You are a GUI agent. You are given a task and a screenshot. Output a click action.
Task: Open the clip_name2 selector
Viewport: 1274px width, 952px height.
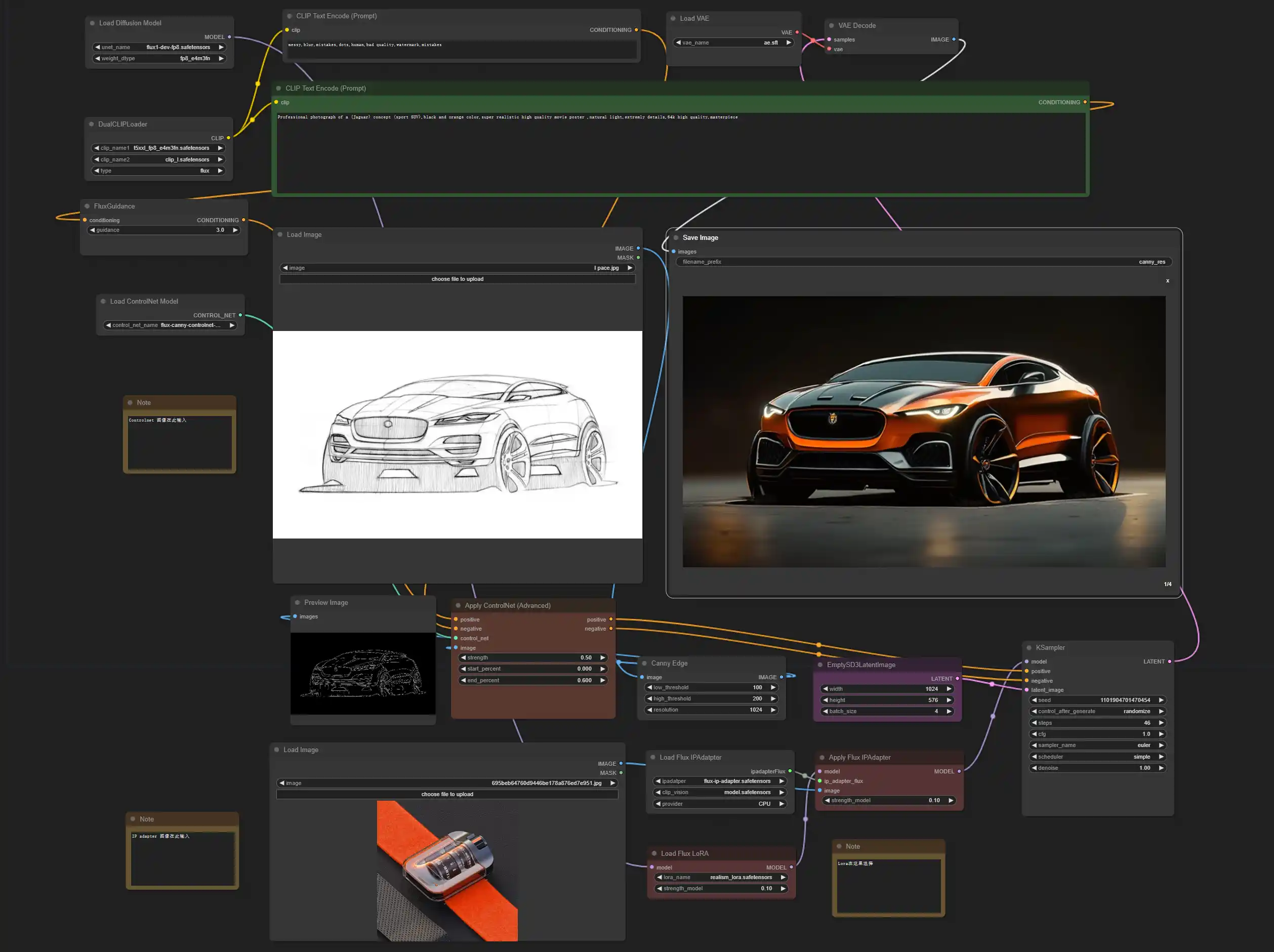point(158,159)
